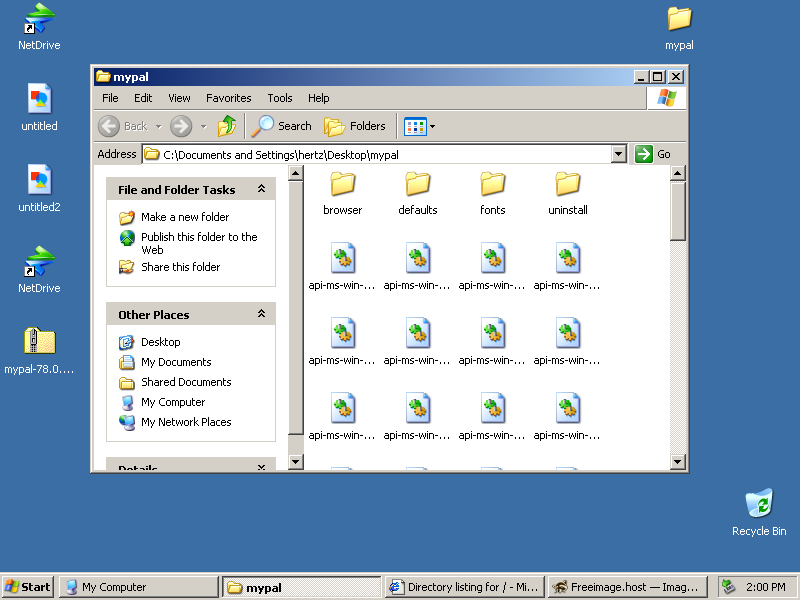The width and height of the screenshot is (800, 600).
Task: Open the uninstall folder
Action: tap(567, 193)
